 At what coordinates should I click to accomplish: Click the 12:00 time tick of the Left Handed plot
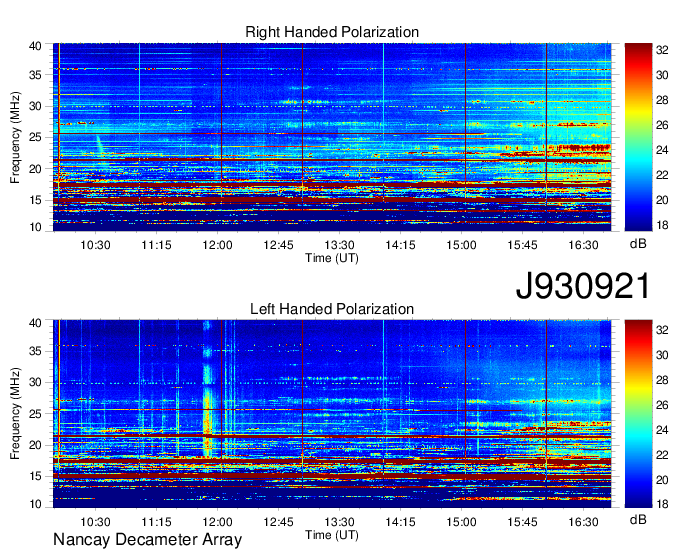click(x=217, y=522)
